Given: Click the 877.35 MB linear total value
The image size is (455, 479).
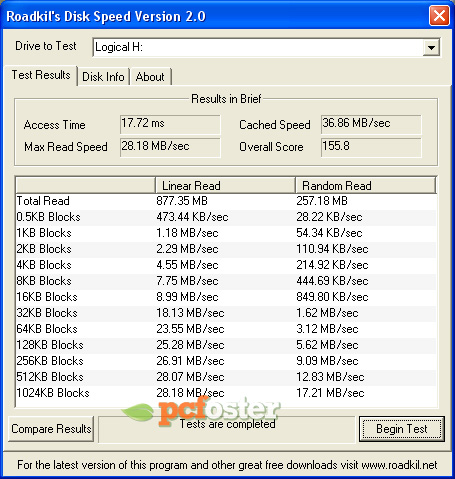Looking at the screenshot, I should pos(182,201).
